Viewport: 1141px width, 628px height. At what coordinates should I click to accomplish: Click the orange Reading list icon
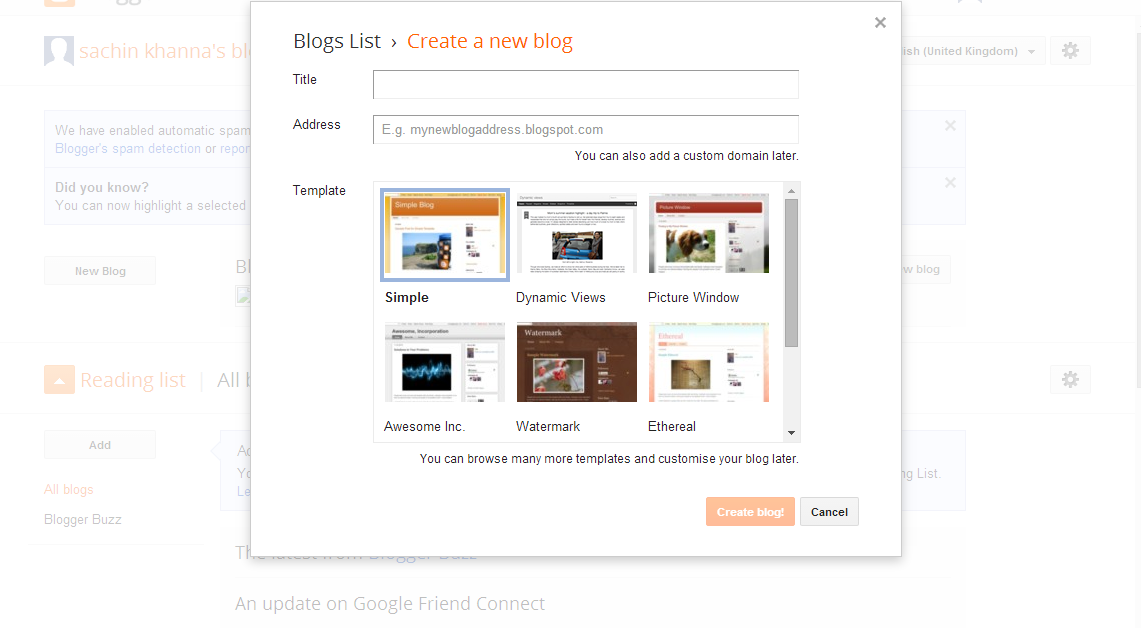click(59, 379)
